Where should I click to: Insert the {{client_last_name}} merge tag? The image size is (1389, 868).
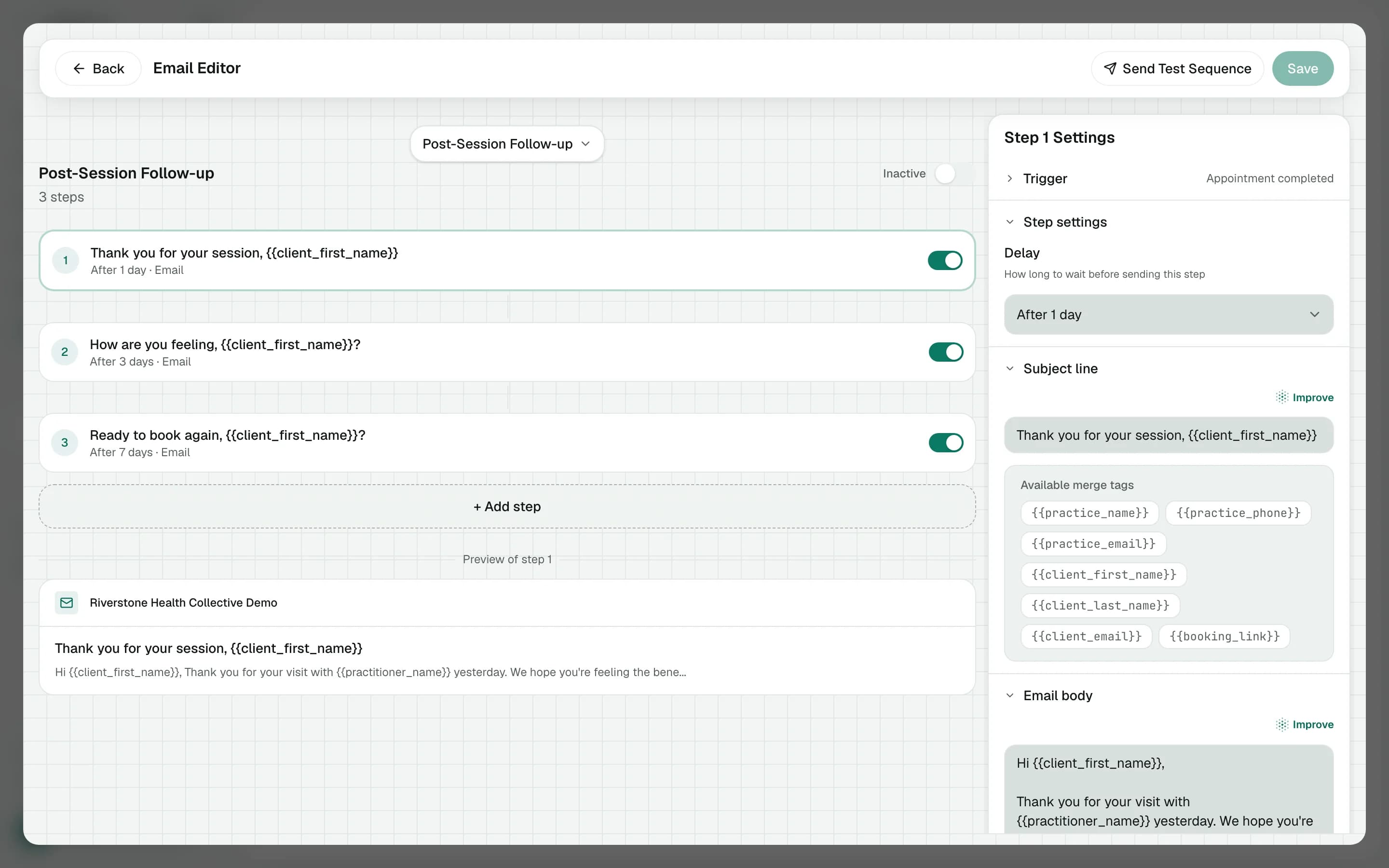[1100, 606]
